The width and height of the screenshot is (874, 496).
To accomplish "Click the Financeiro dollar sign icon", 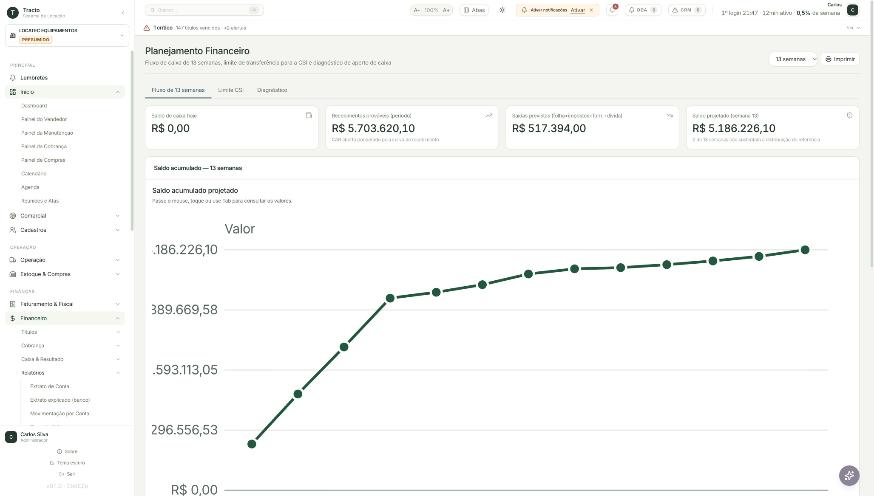I will pos(13,318).
